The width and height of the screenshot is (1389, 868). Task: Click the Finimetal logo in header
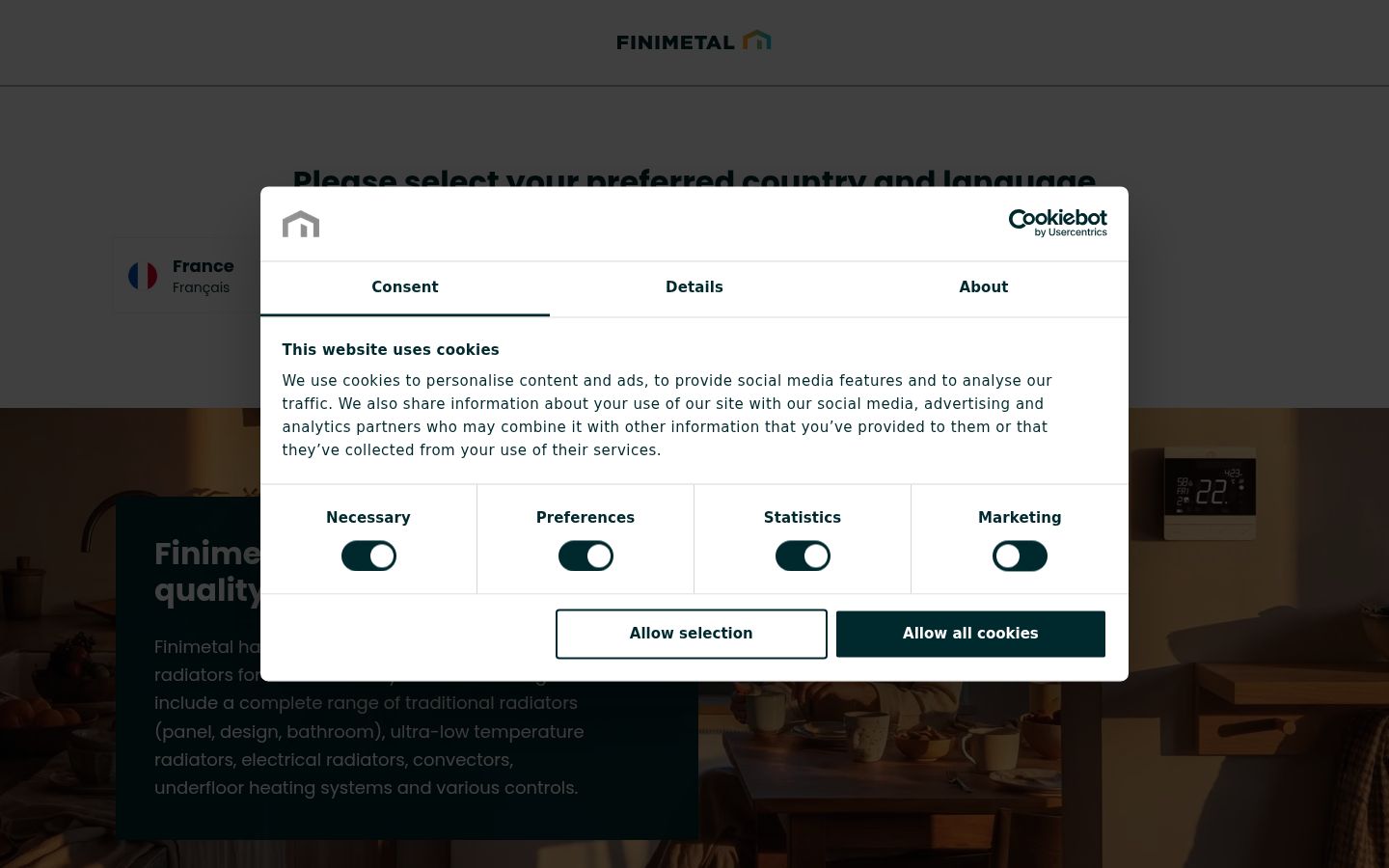(x=694, y=41)
